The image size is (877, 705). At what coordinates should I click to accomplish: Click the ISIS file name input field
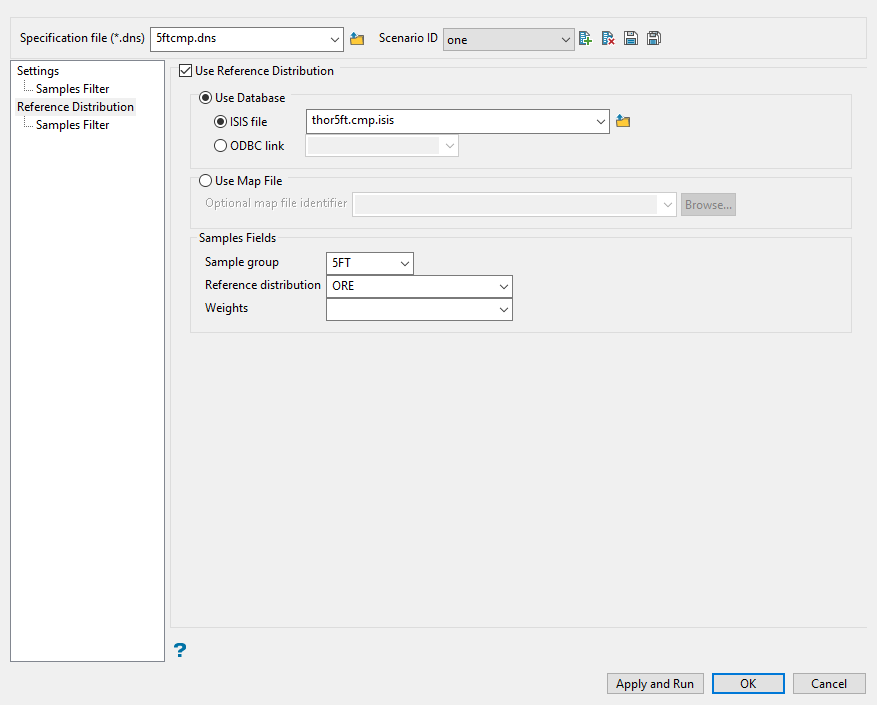(x=449, y=121)
